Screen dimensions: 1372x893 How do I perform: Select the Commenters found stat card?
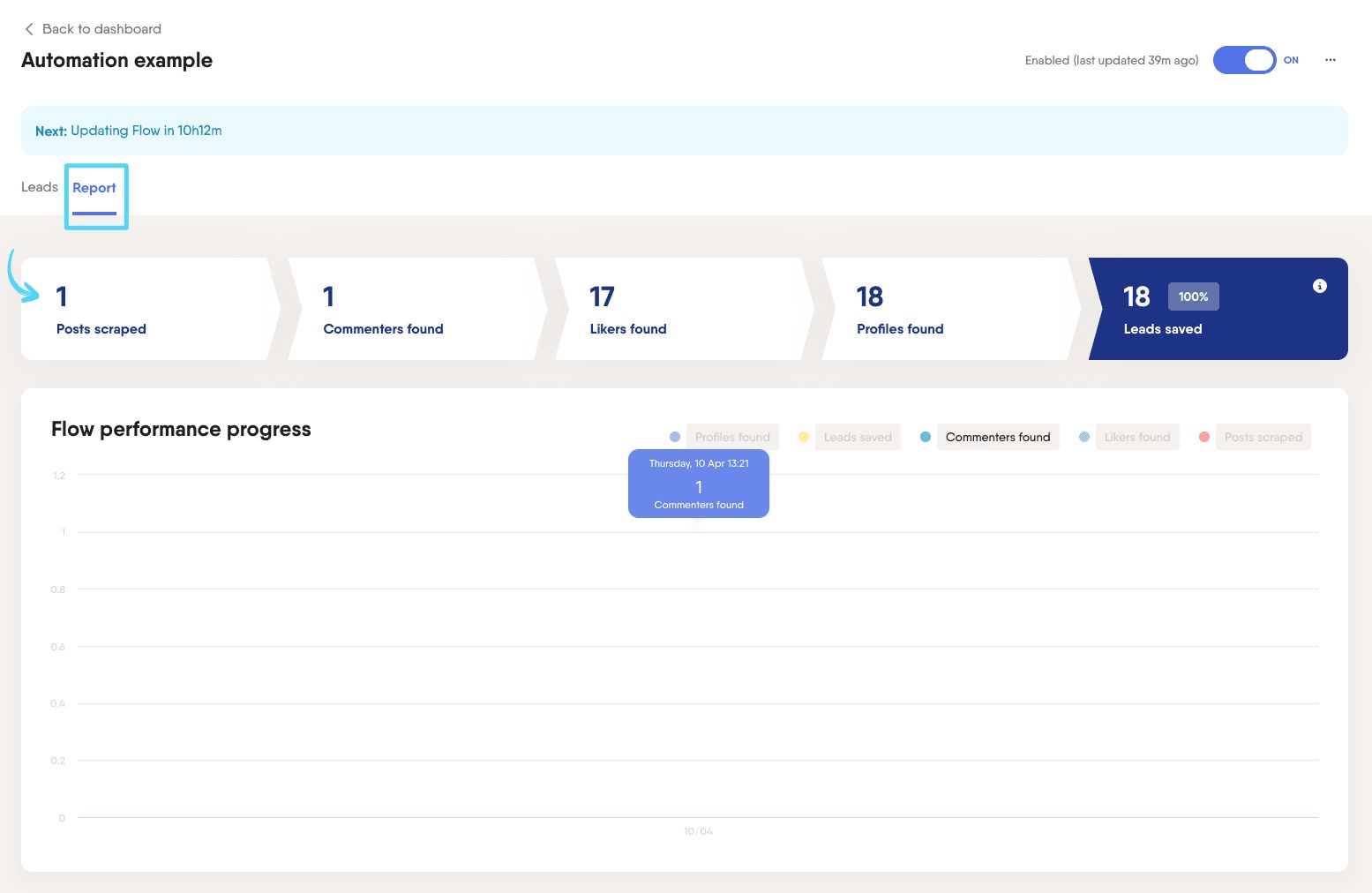(417, 309)
